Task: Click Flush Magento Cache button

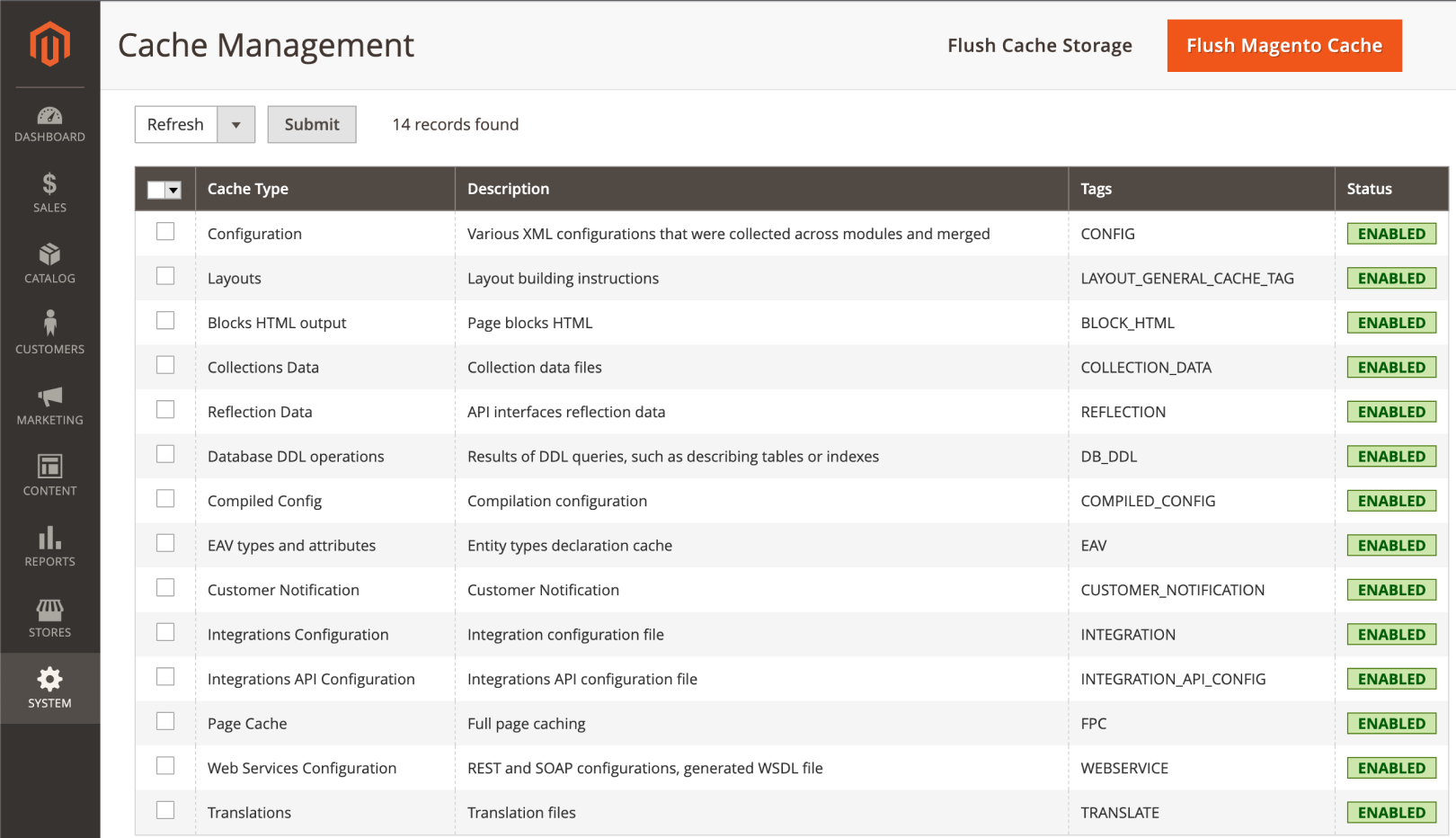Action: point(1284,46)
